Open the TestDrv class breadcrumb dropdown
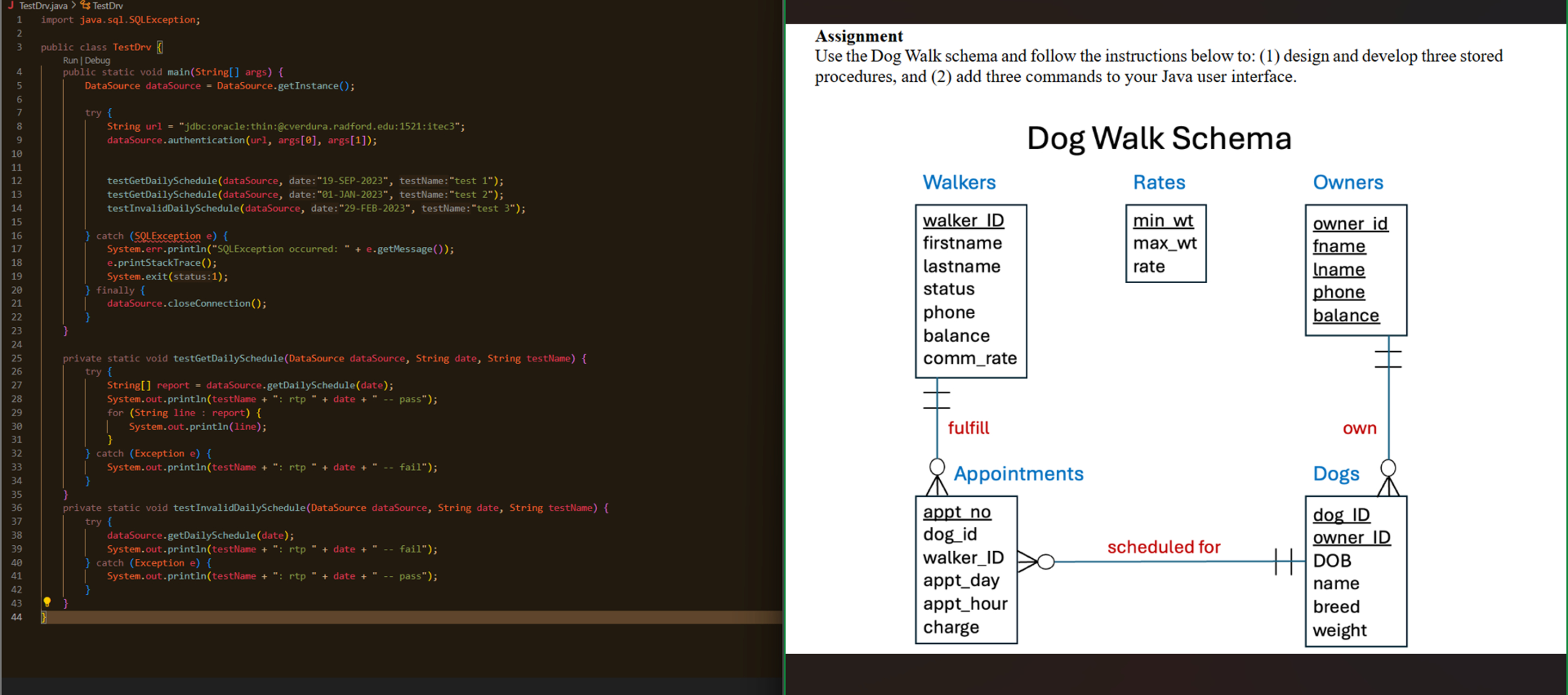1568x695 pixels. (x=108, y=5)
